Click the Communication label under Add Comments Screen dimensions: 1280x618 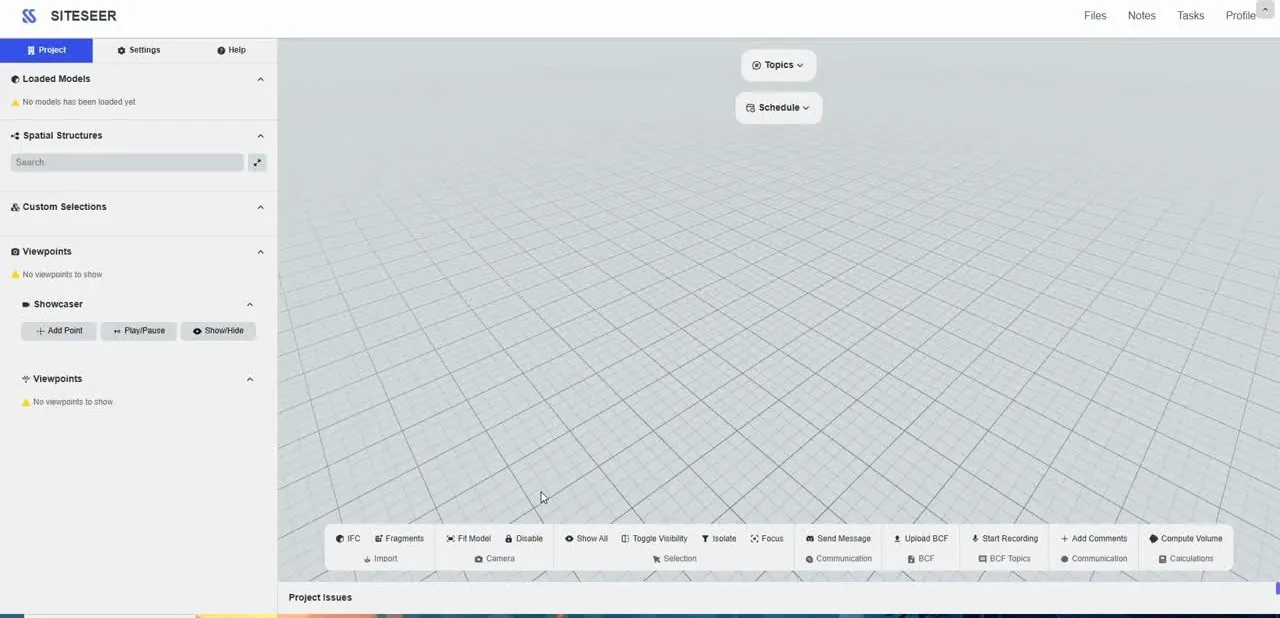click(1094, 559)
